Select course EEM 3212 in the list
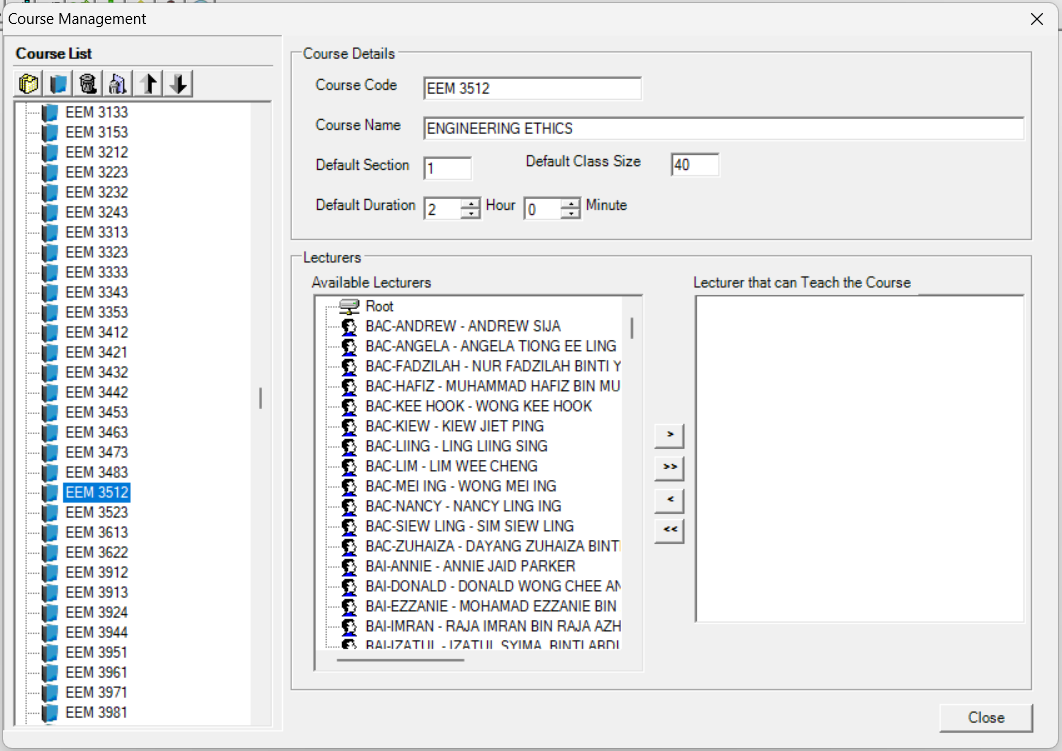 click(x=97, y=152)
